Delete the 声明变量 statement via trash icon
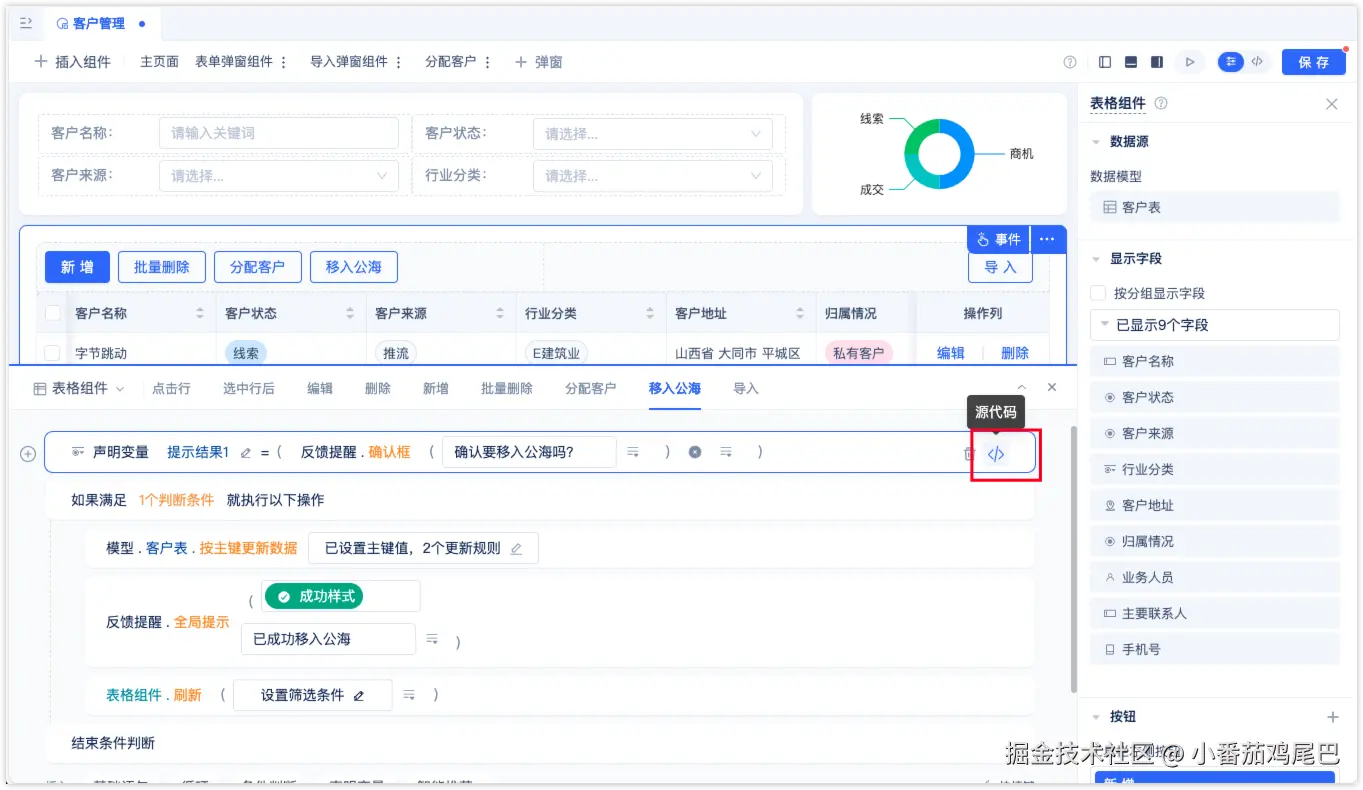Viewport: 1363px width, 790px height. point(968,454)
